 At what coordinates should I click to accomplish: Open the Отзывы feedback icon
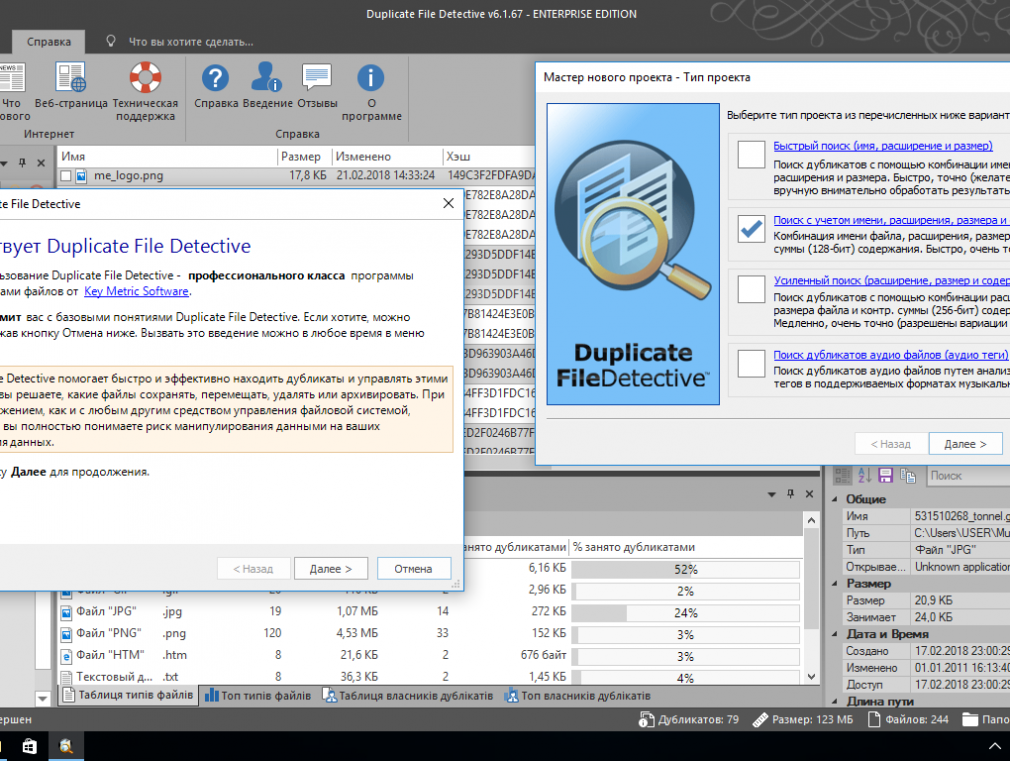click(x=317, y=77)
